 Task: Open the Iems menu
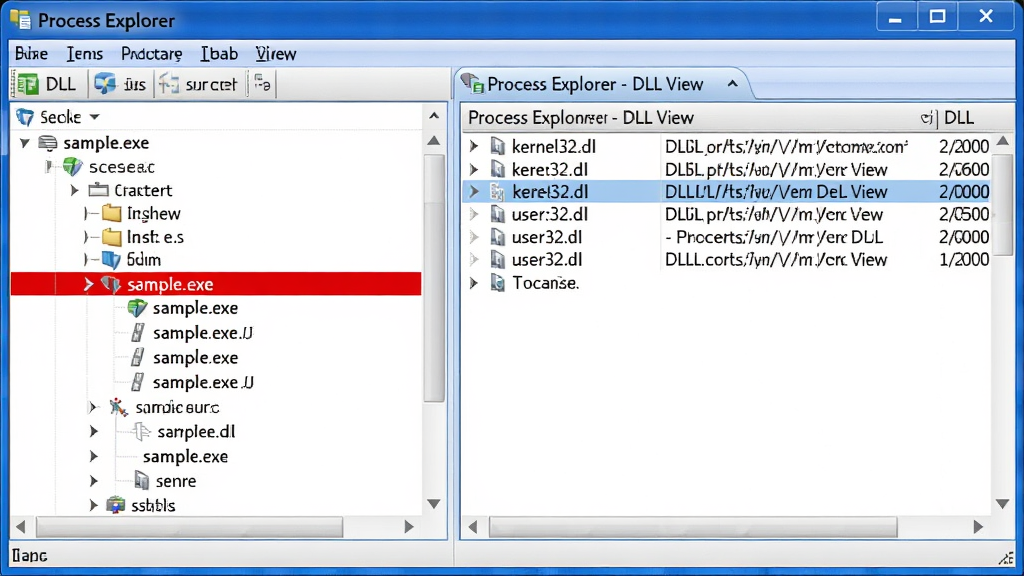pos(84,54)
